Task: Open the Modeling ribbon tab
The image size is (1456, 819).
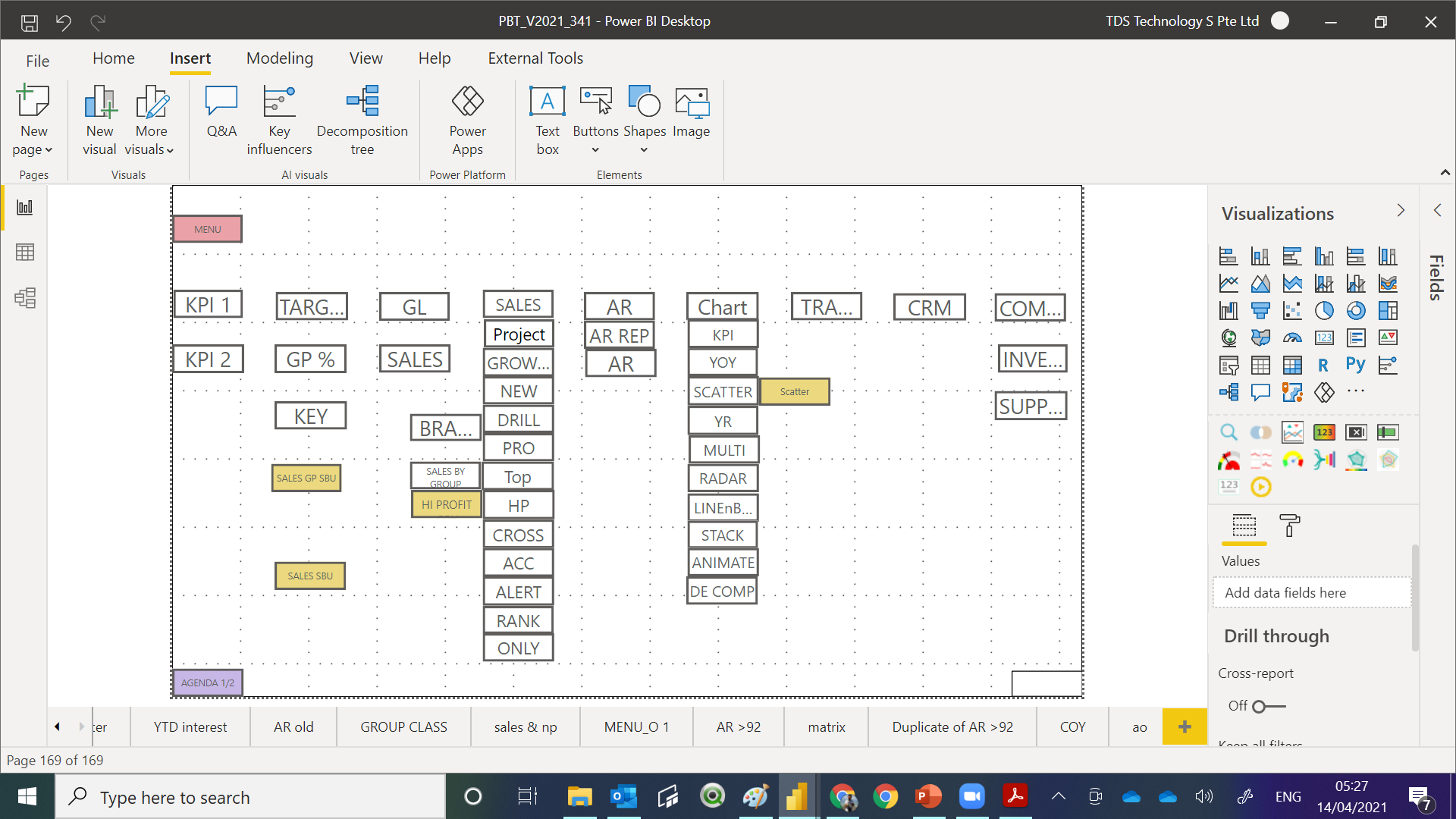Action: (280, 58)
